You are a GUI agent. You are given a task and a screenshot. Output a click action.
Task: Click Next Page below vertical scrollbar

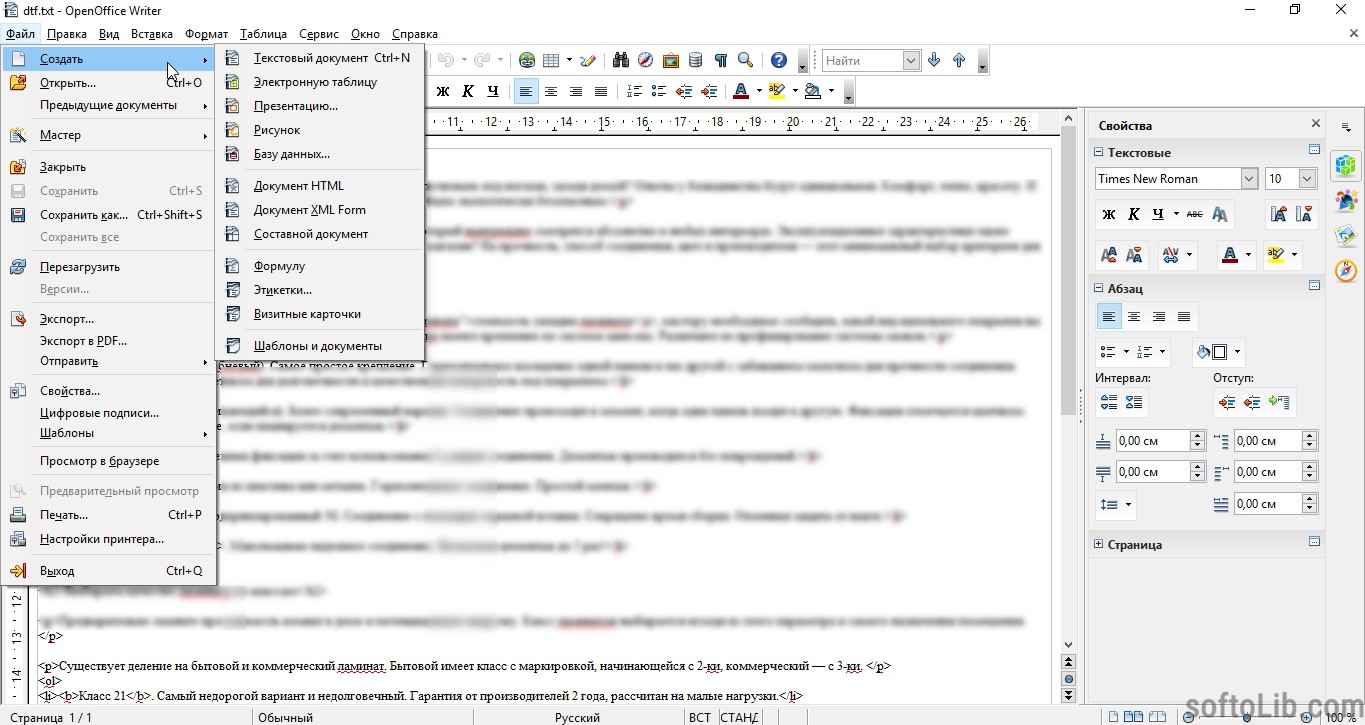point(1068,694)
